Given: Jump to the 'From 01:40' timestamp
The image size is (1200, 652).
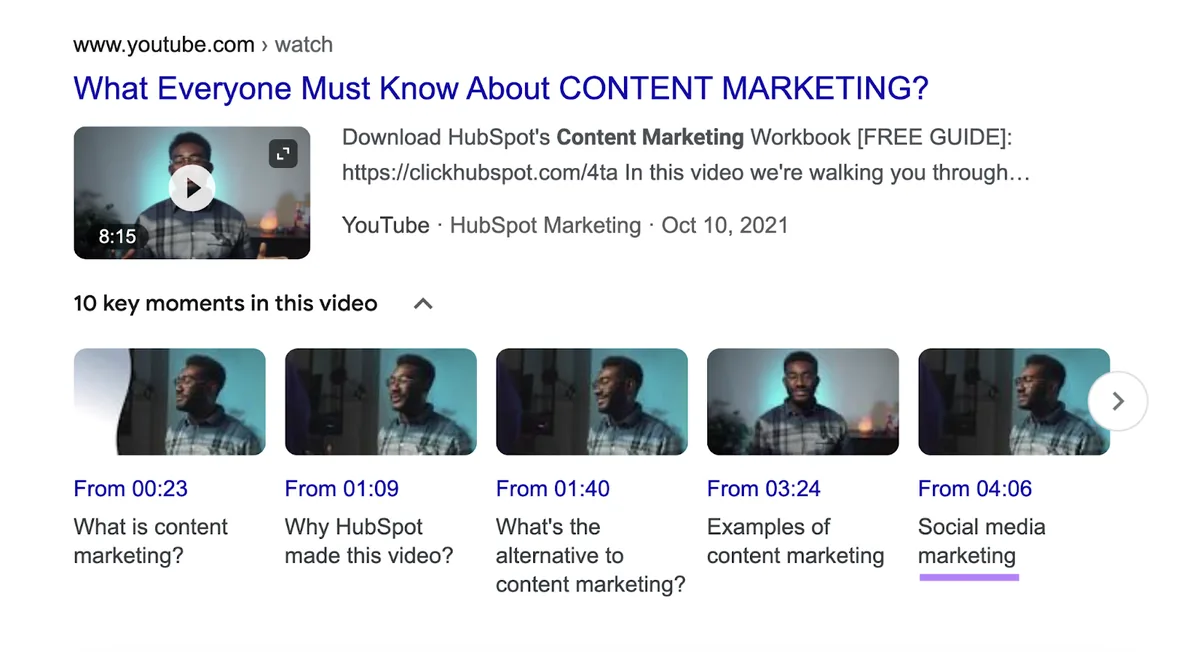Looking at the screenshot, I should point(553,489).
